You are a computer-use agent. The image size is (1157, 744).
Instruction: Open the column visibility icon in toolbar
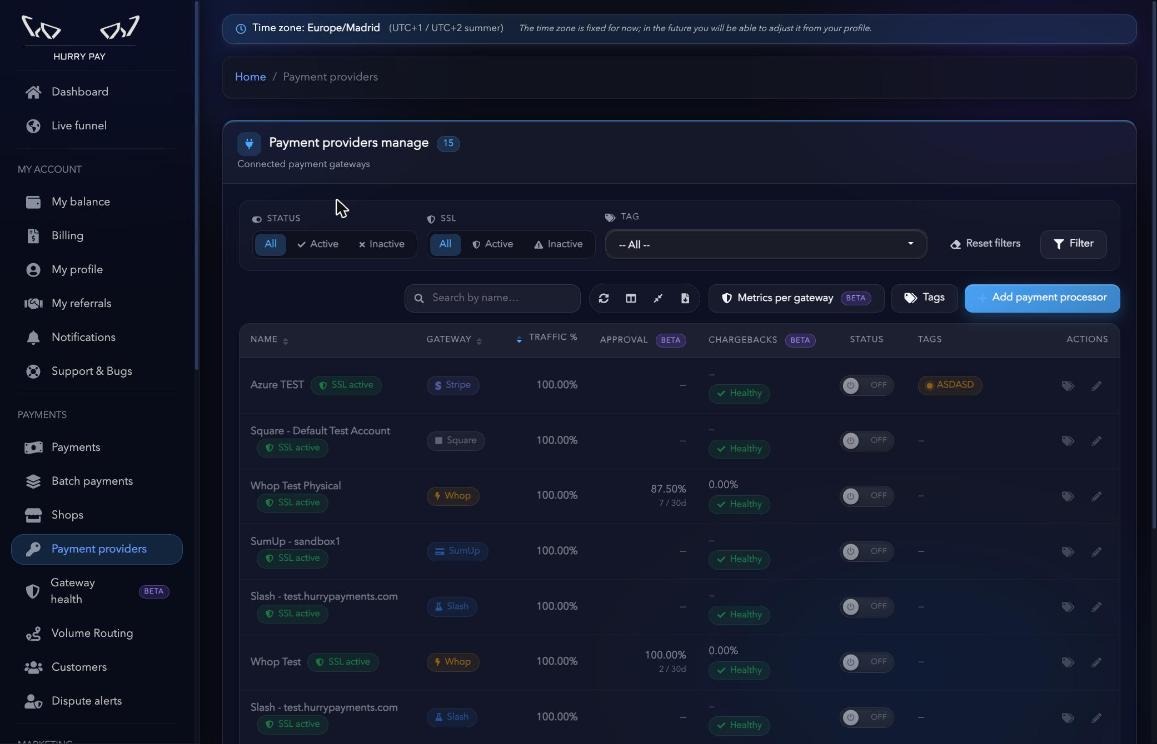[631, 298]
